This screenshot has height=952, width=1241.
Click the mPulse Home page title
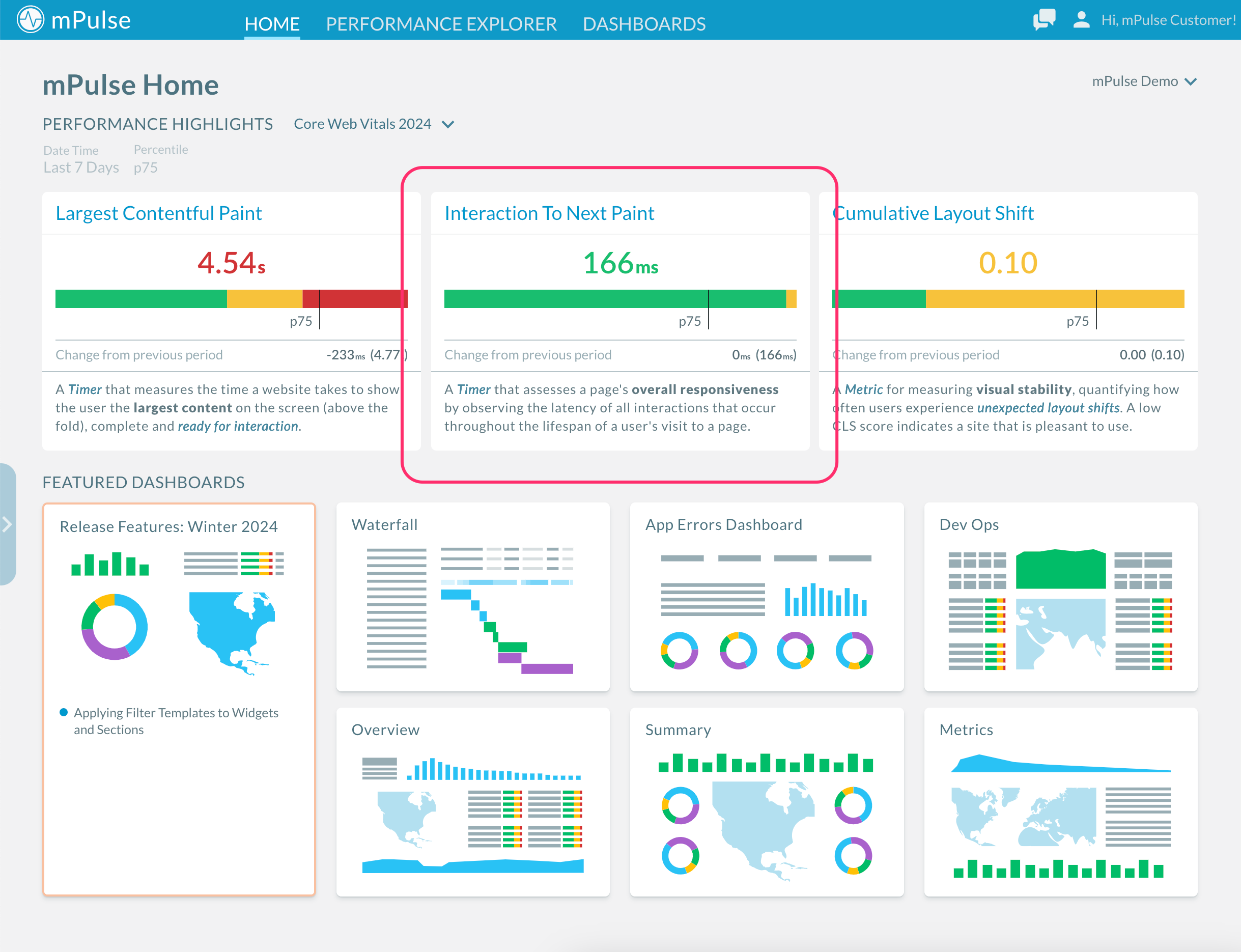tap(130, 85)
